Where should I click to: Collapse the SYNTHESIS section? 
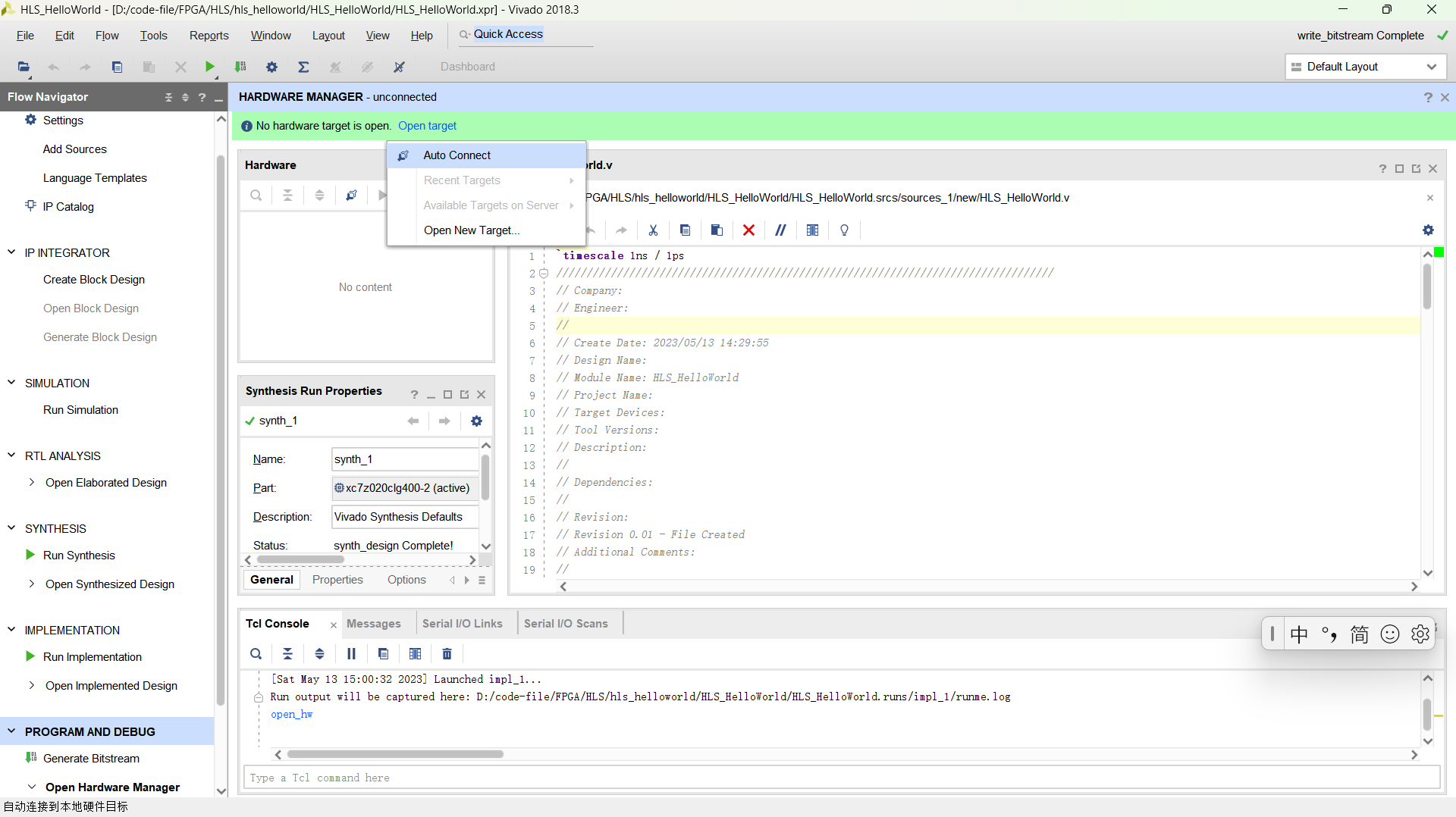[11, 528]
